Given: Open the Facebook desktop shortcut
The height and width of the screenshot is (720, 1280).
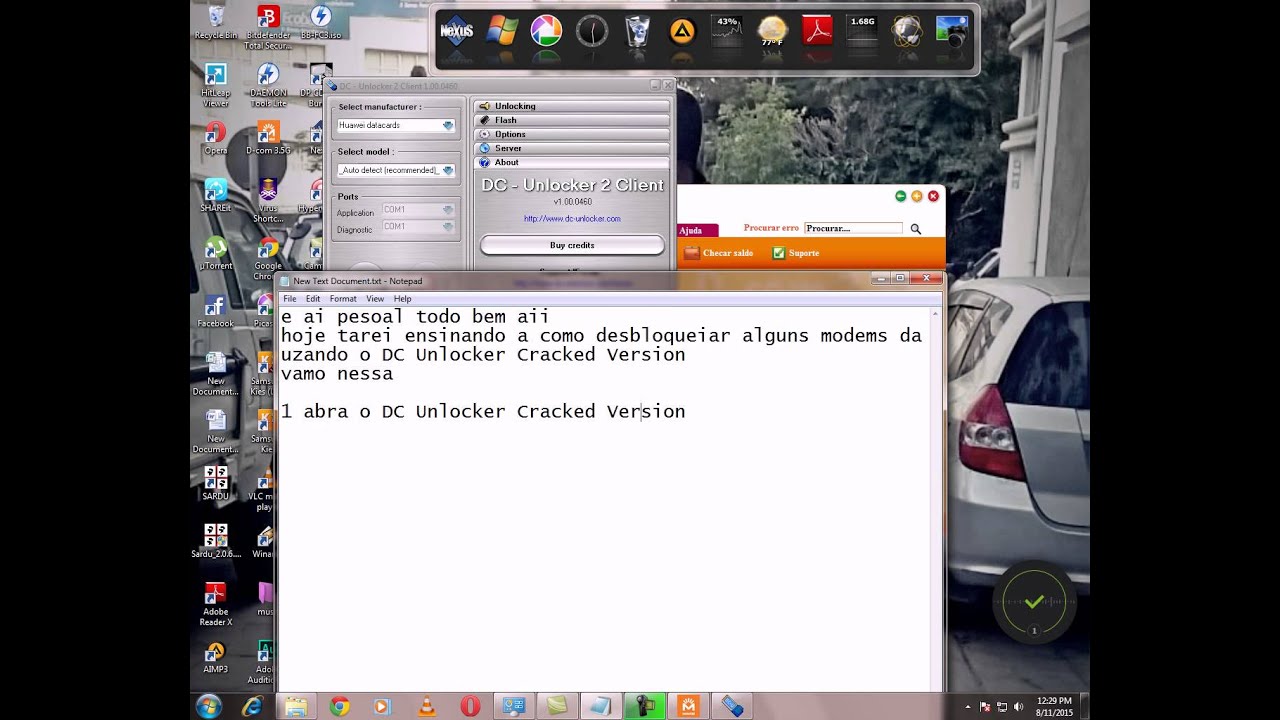Looking at the screenshot, I should (x=215, y=312).
